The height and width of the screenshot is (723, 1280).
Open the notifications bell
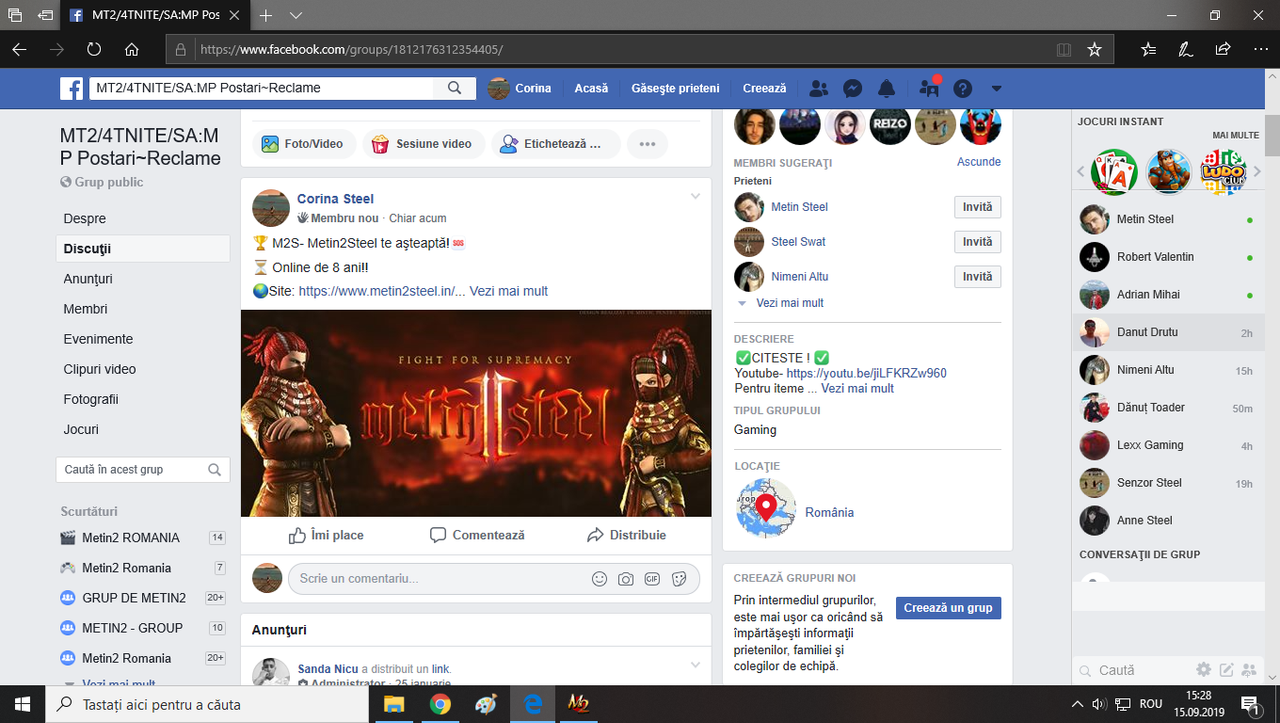[886, 88]
